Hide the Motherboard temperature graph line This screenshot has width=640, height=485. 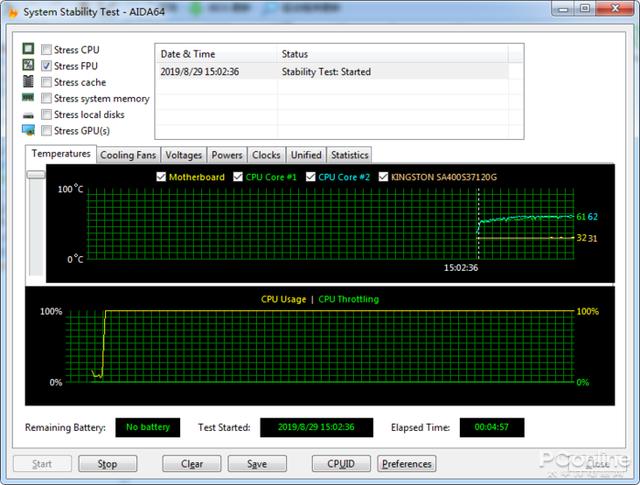point(162,177)
